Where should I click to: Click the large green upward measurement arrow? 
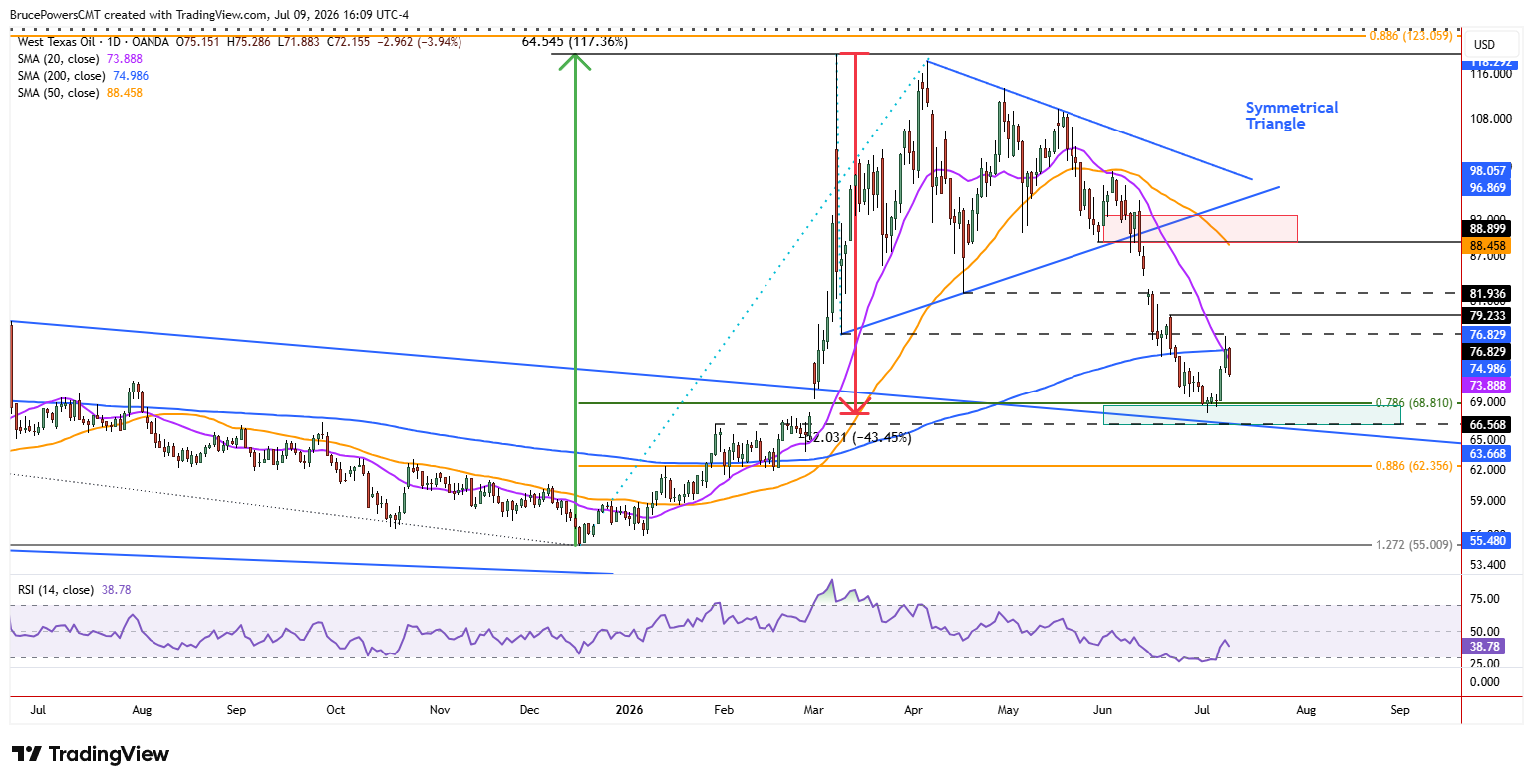(x=575, y=299)
